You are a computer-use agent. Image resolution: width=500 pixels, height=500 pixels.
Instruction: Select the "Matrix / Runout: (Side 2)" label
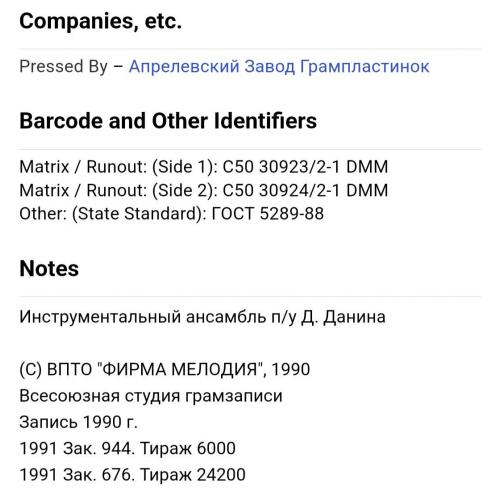118,190
